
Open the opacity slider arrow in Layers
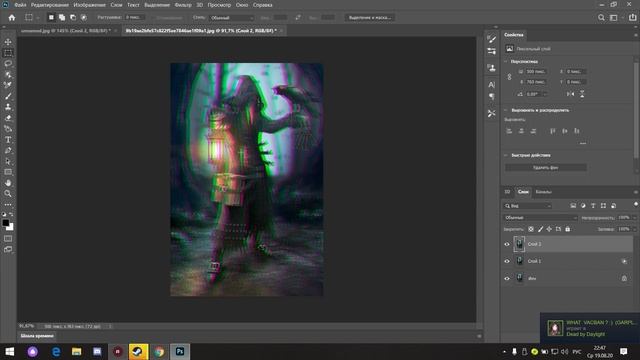click(634, 218)
